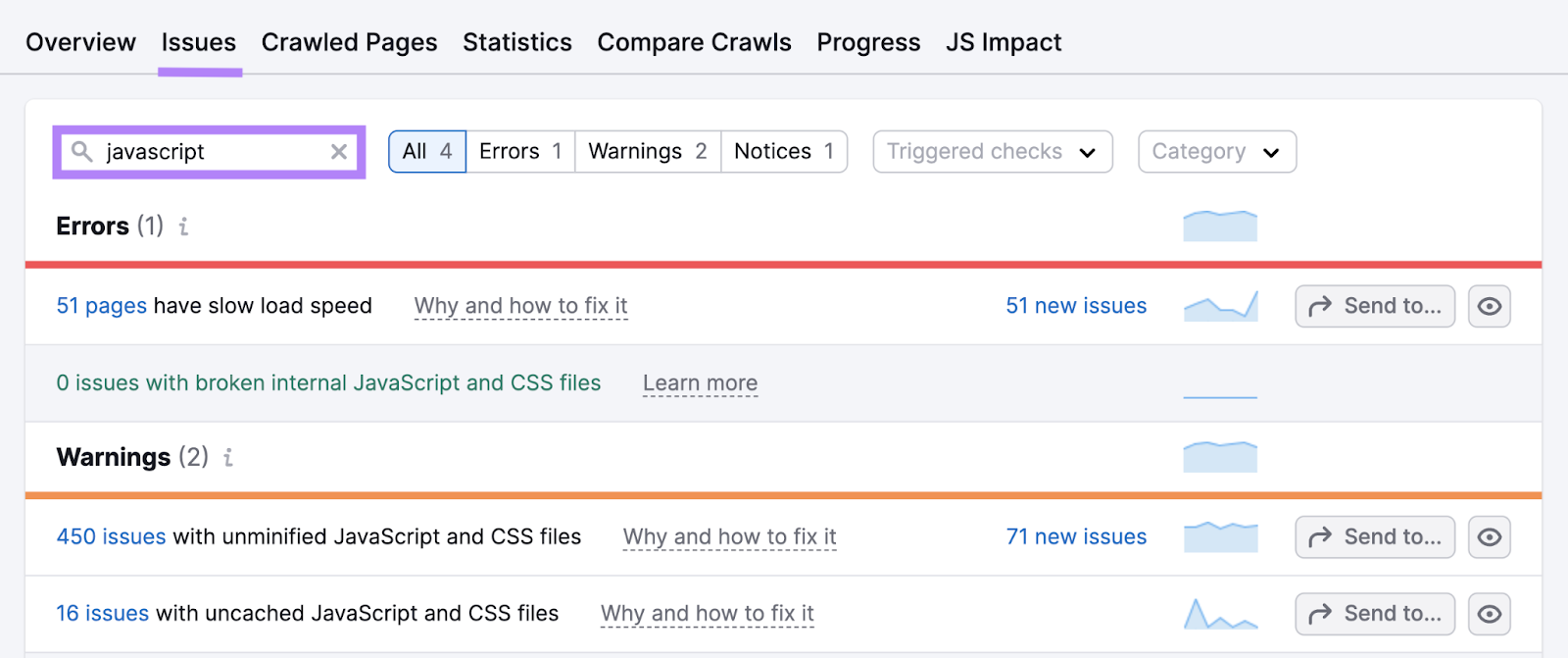Click the magnifying glass search icon
1568x658 pixels.
pos(82,151)
